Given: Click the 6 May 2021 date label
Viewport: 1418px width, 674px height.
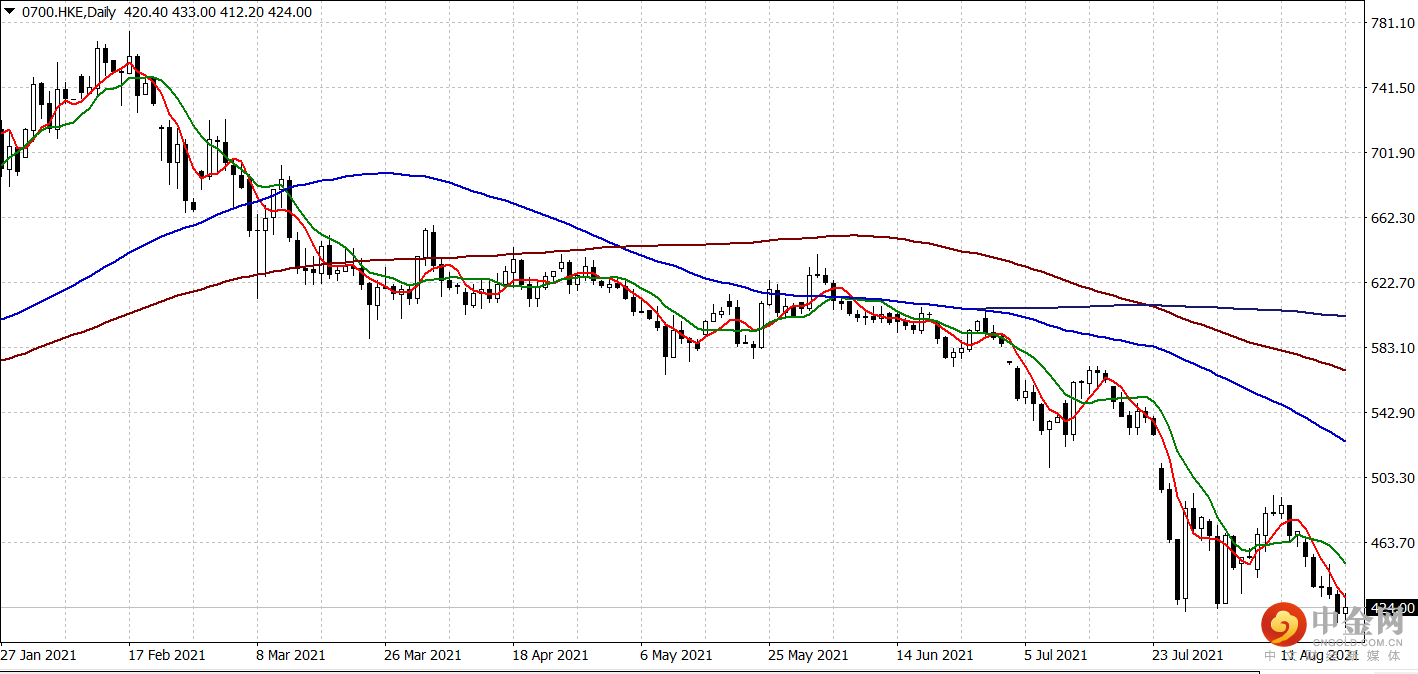Looking at the screenshot, I should pyautogui.click(x=675, y=655).
